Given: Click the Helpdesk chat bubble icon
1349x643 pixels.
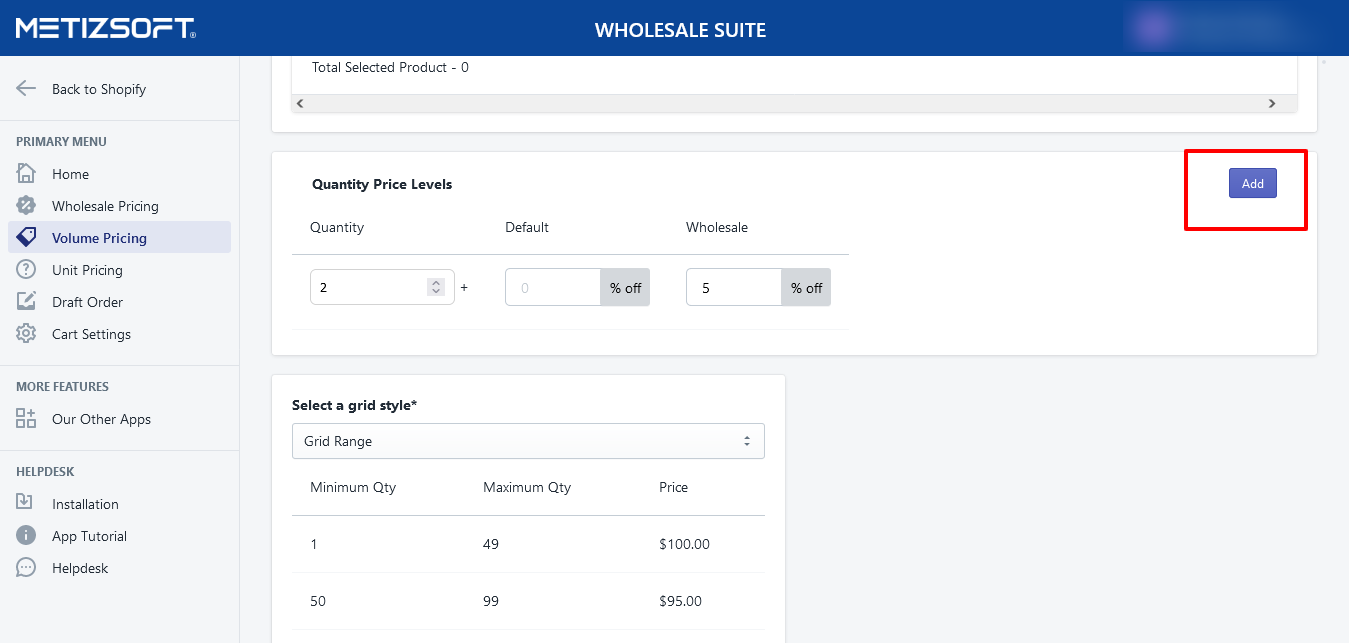Looking at the screenshot, I should (x=26, y=568).
